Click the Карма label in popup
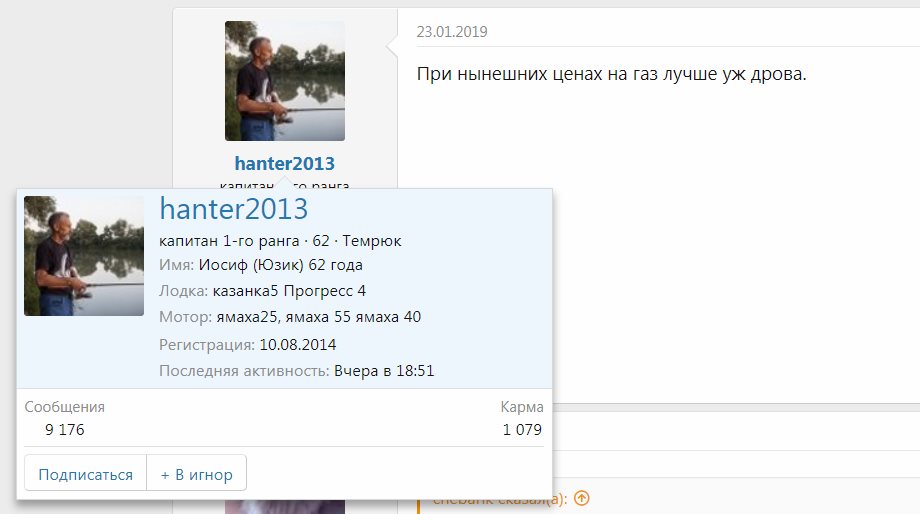 pyautogui.click(x=522, y=407)
